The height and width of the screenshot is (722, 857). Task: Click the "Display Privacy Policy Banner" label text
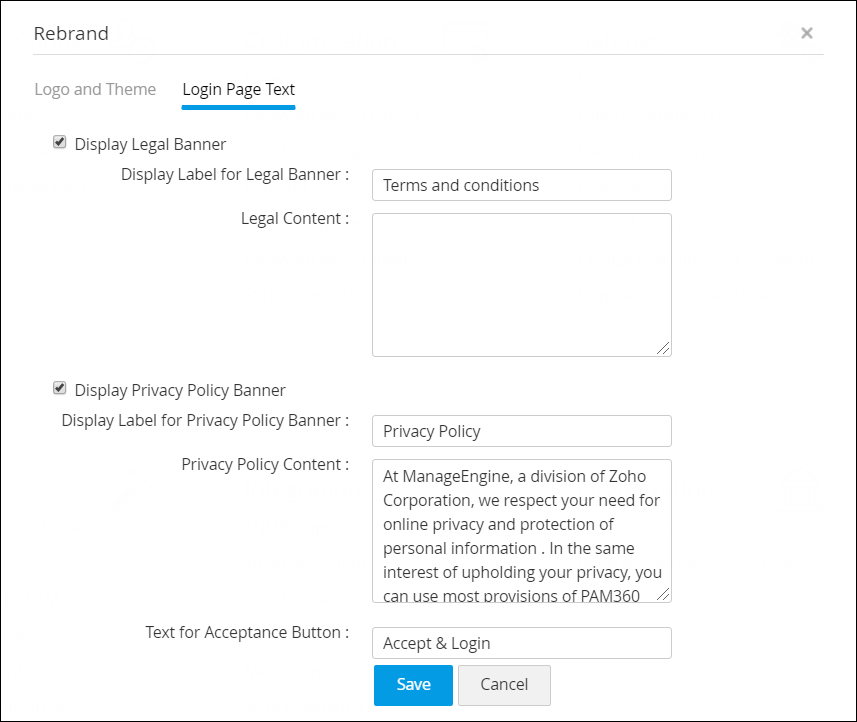click(x=180, y=390)
